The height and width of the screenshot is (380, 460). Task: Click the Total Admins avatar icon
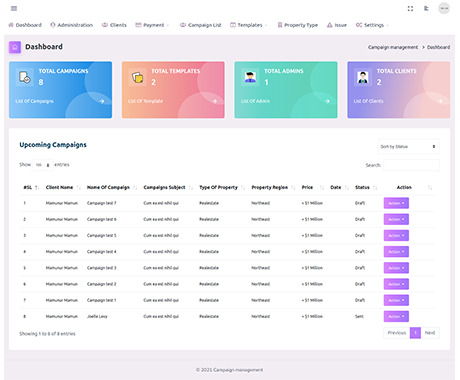point(250,77)
